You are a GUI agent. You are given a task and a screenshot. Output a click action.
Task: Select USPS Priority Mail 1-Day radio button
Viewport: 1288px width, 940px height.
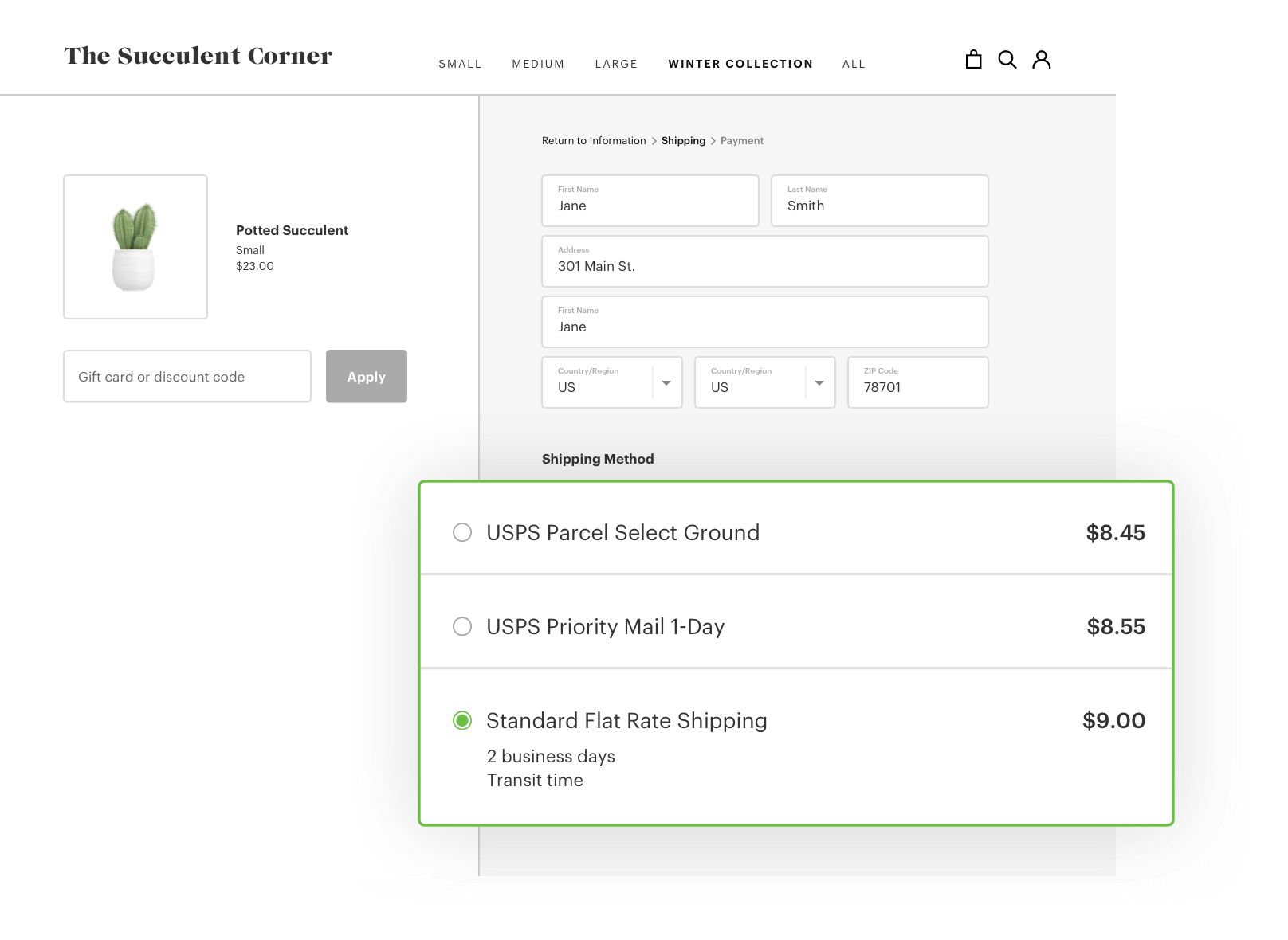tap(462, 626)
